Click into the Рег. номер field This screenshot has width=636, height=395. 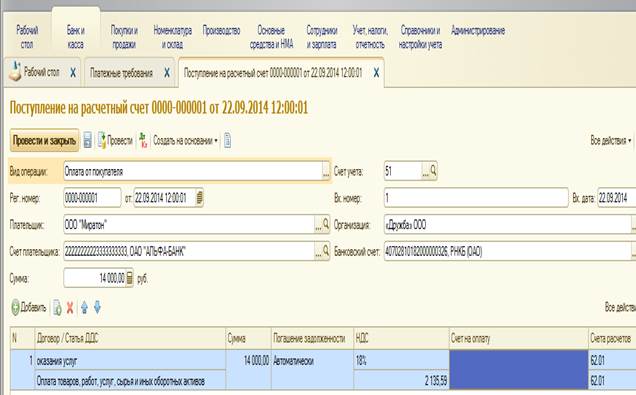(92, 198)
